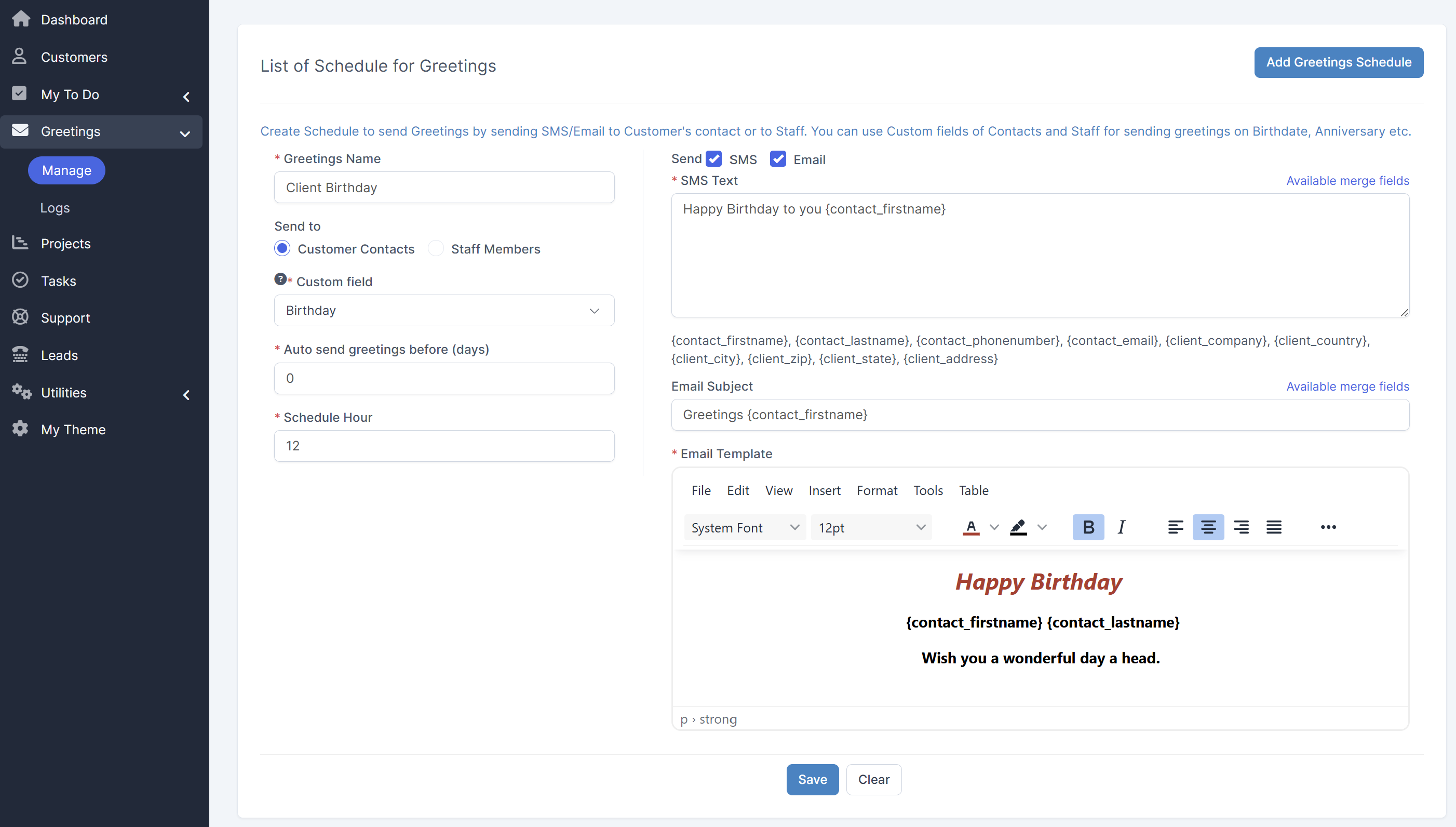This screenshot has width=1456, height=827.
Task: Open Available merge fields for SMS Text
Action: (1347, 180)
